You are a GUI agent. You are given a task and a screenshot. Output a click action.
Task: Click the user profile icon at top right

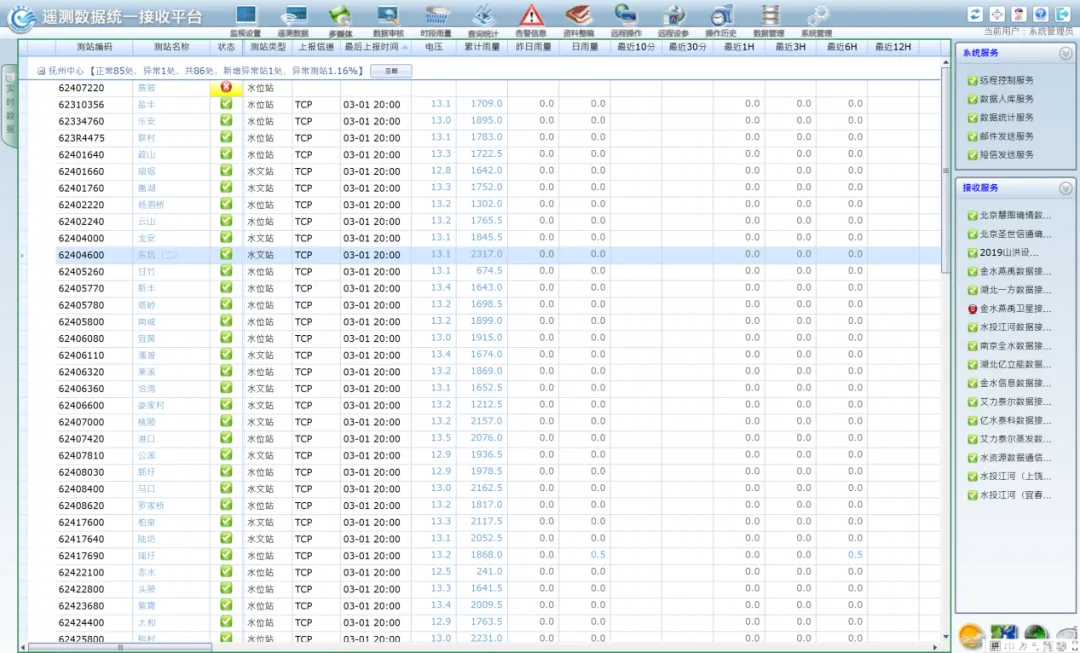point(1019,14)
